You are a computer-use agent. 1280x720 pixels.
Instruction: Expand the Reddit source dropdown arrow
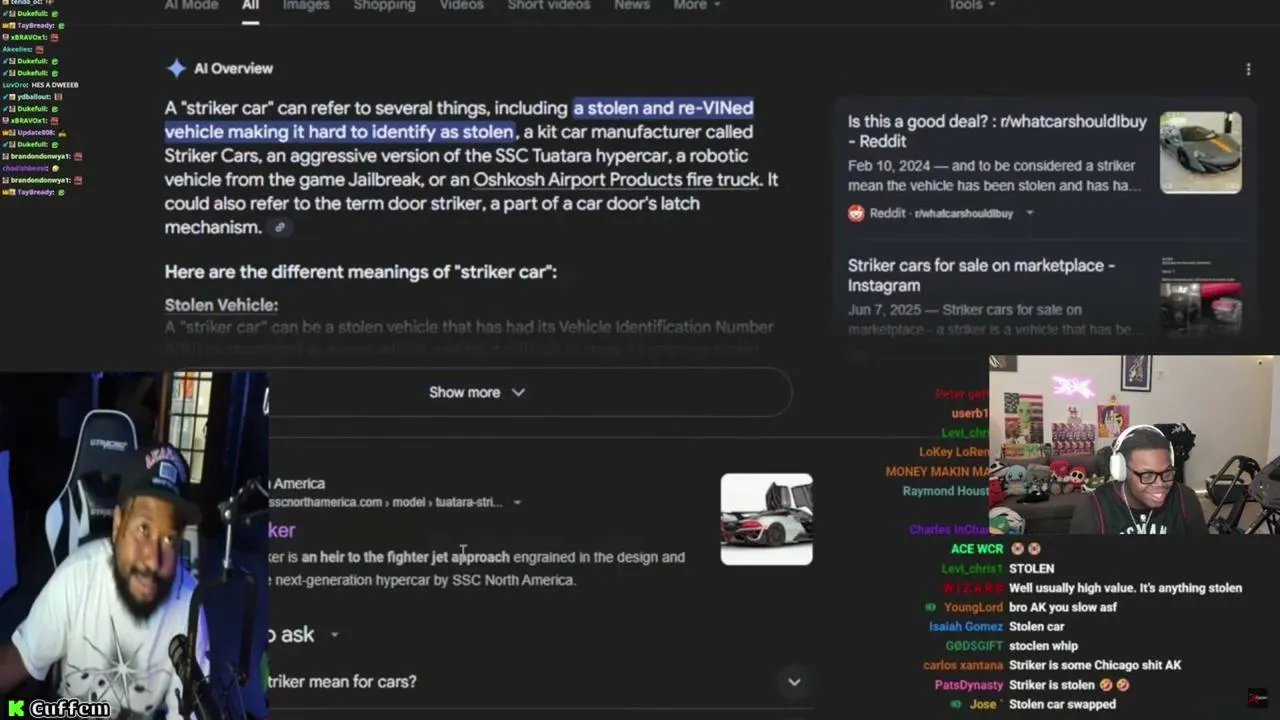pyautogui.click(x=1030, y=213)
